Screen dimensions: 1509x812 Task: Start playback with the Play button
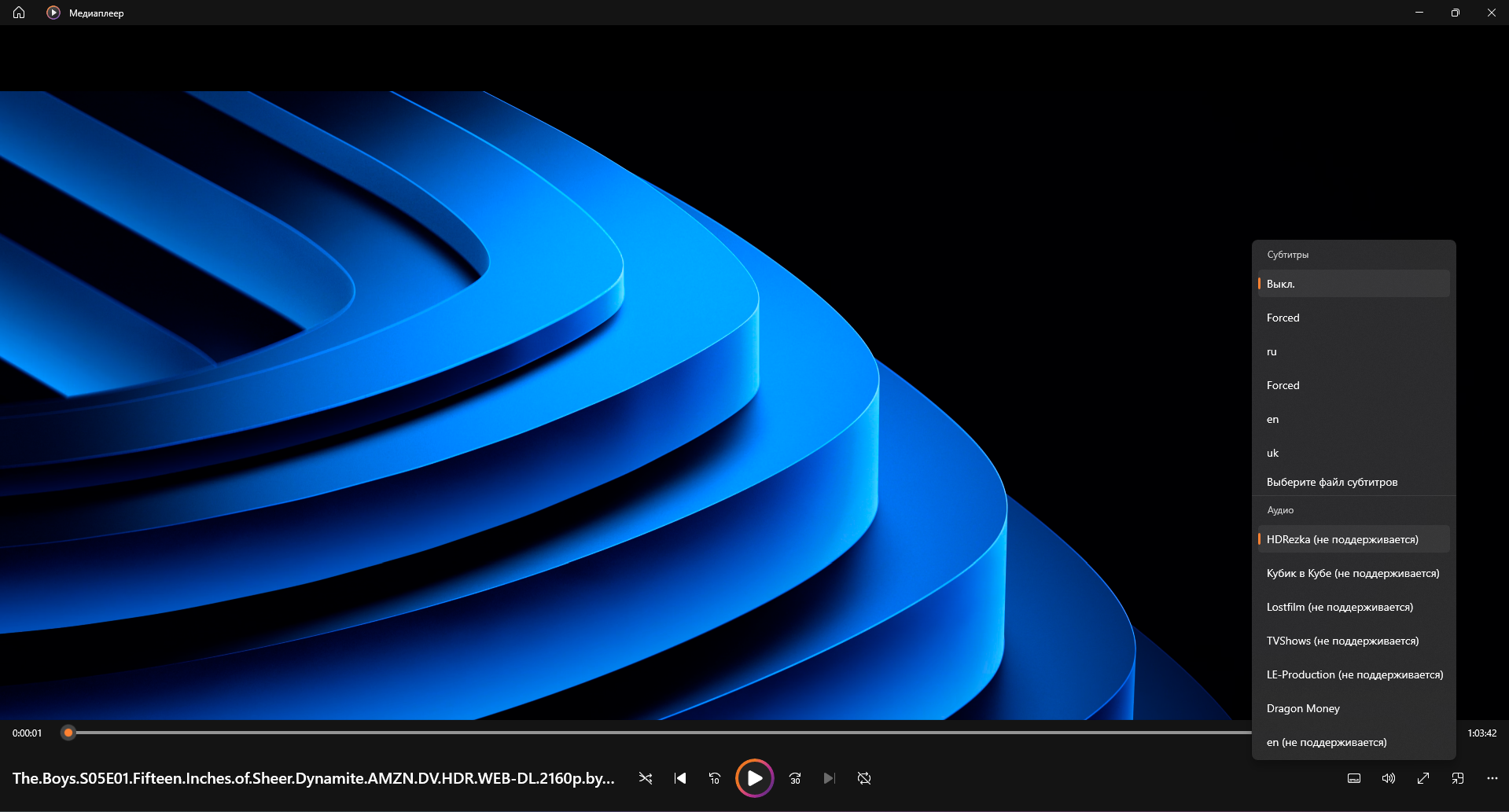click(x=755, y=778)
